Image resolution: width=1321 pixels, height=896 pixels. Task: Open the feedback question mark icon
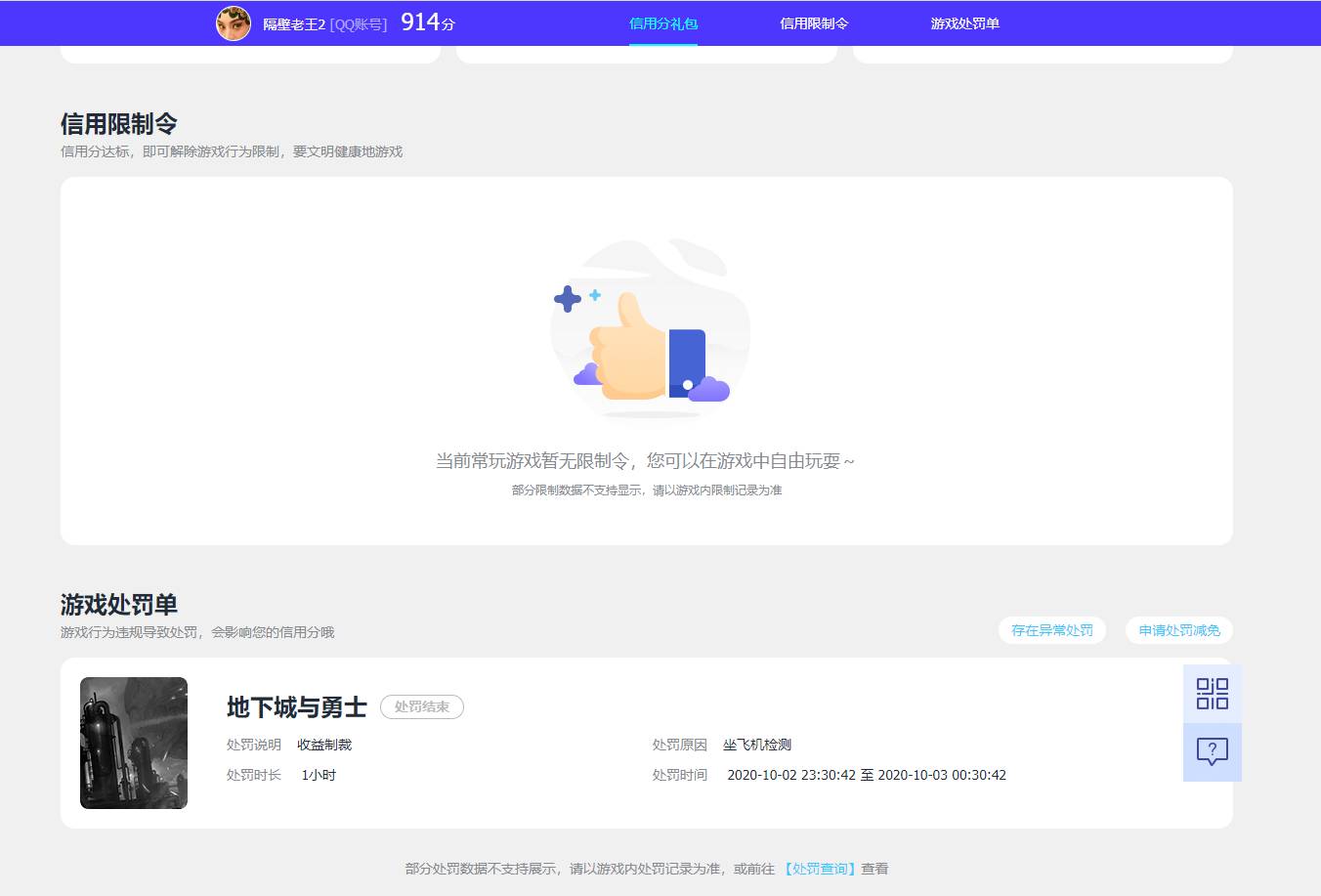click(x=1212, y=750)
